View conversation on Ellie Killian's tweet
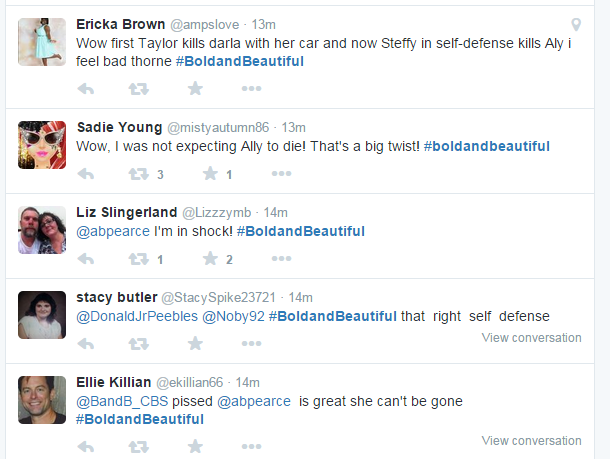Image resolution: width=610 pixels, height=459 pixels. coord(531,440)
